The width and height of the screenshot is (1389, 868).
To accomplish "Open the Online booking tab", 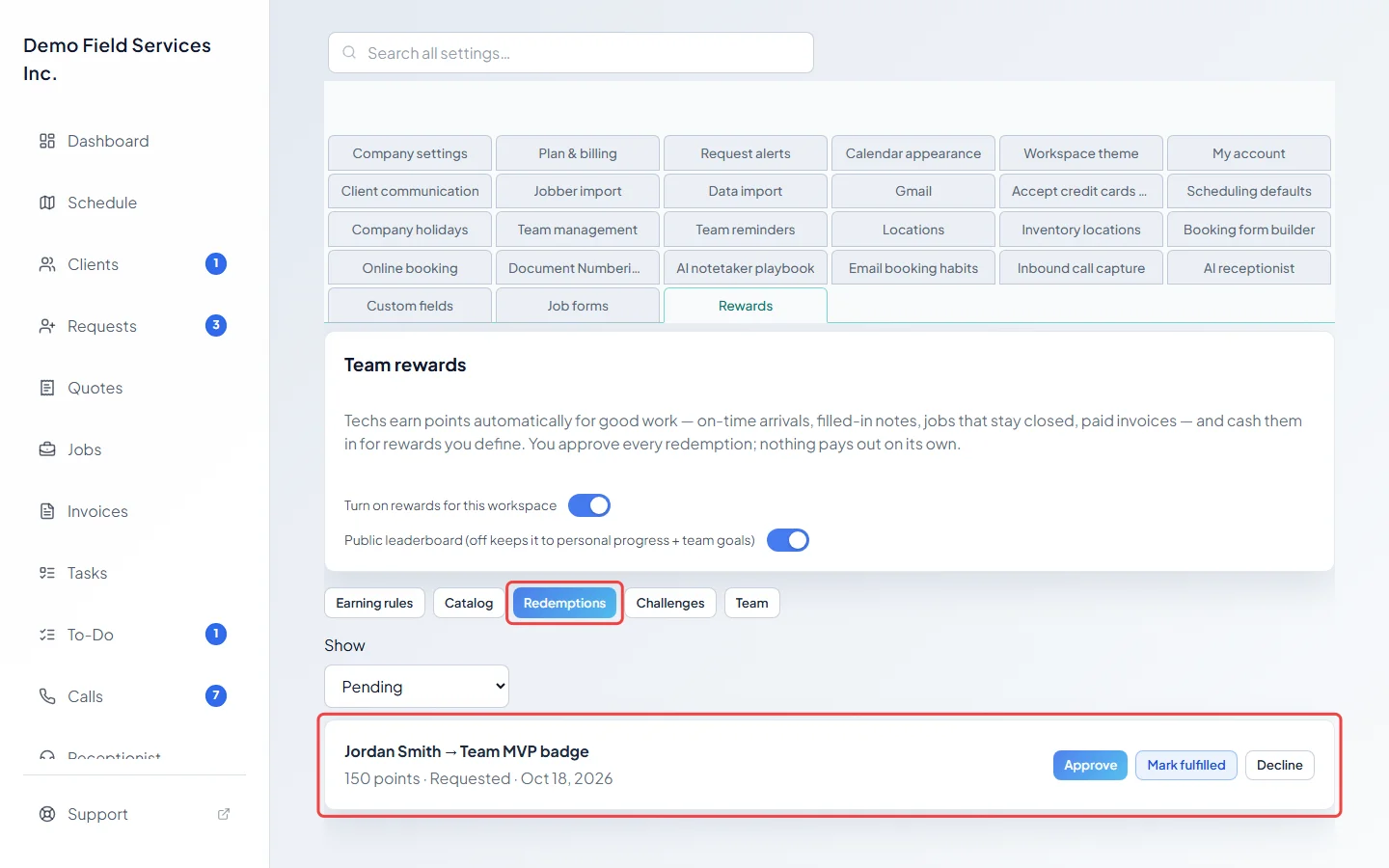I will pos(410,268).
